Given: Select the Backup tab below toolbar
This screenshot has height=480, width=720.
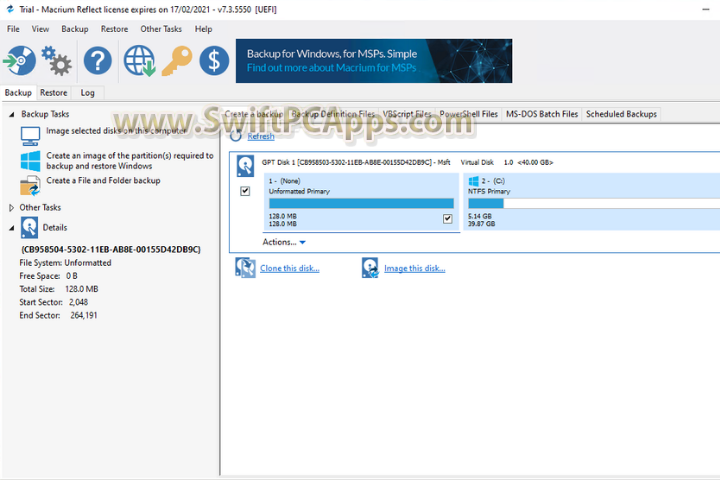Looking at the screenshot, I should (18, 93).
